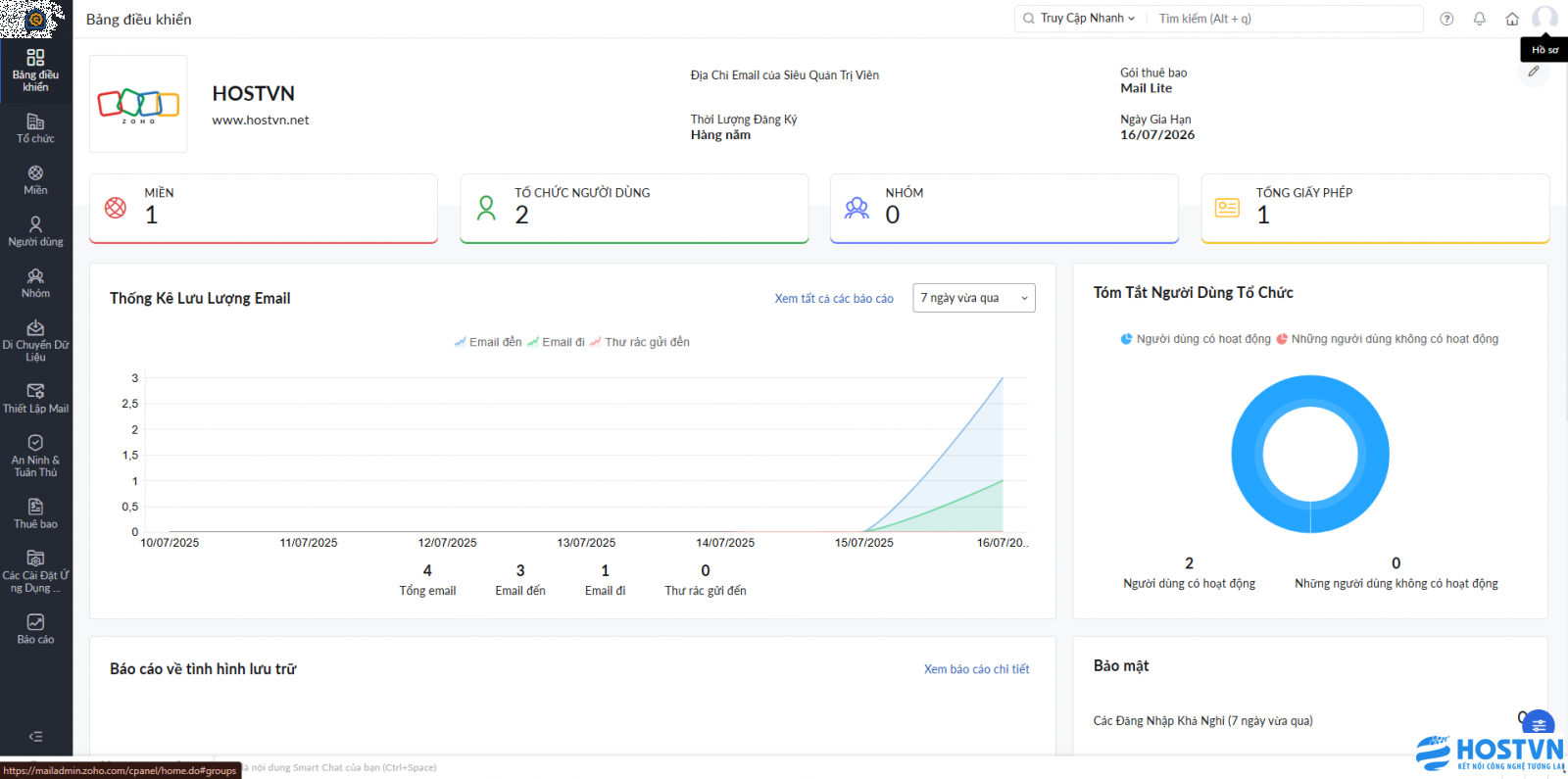
Task: Click active users count 2 under donut
Action: point(1189,563)
